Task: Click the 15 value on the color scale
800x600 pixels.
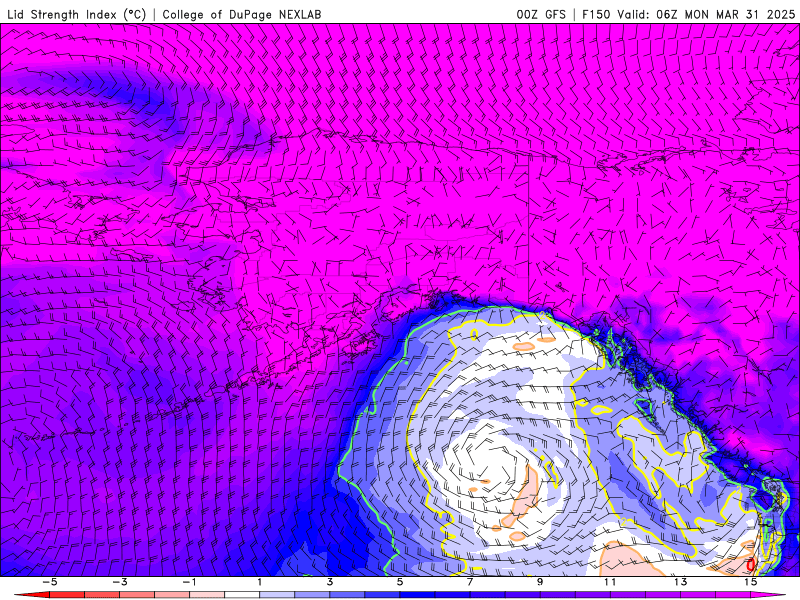Action: click(x=751, y=582)
